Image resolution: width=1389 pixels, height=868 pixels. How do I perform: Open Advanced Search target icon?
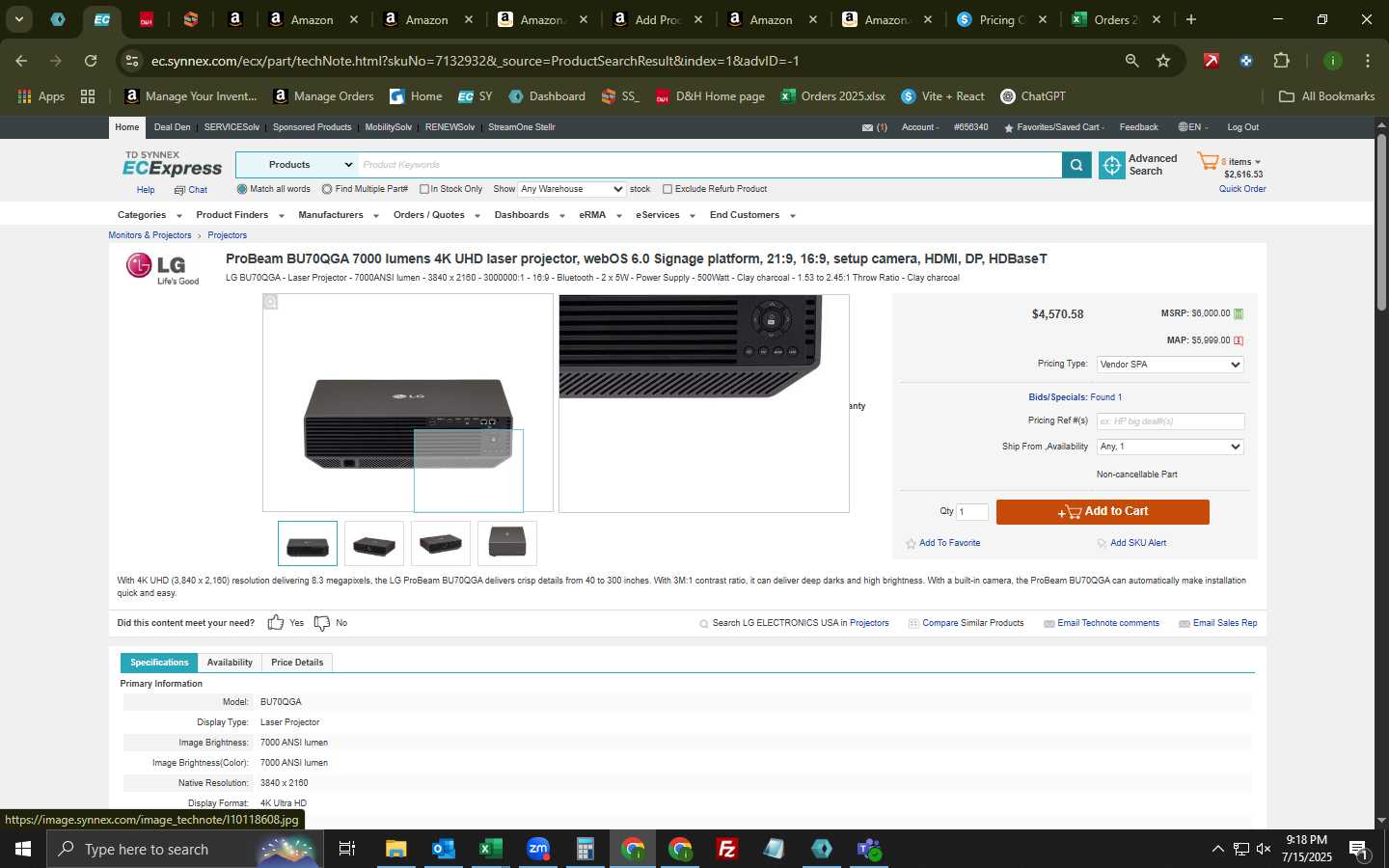point(1112,166)
